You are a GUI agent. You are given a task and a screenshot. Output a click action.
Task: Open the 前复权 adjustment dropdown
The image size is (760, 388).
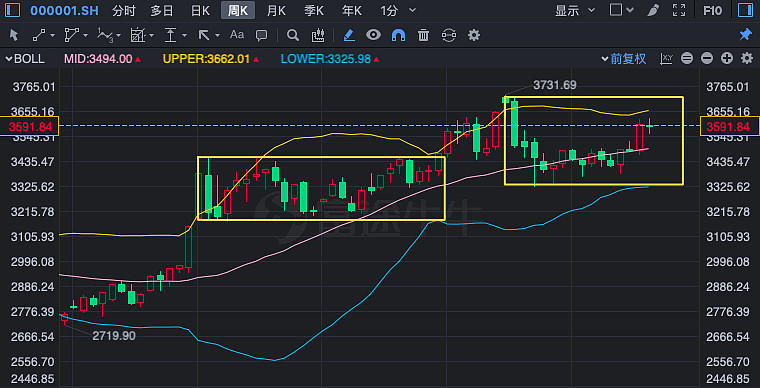[624, 59]
